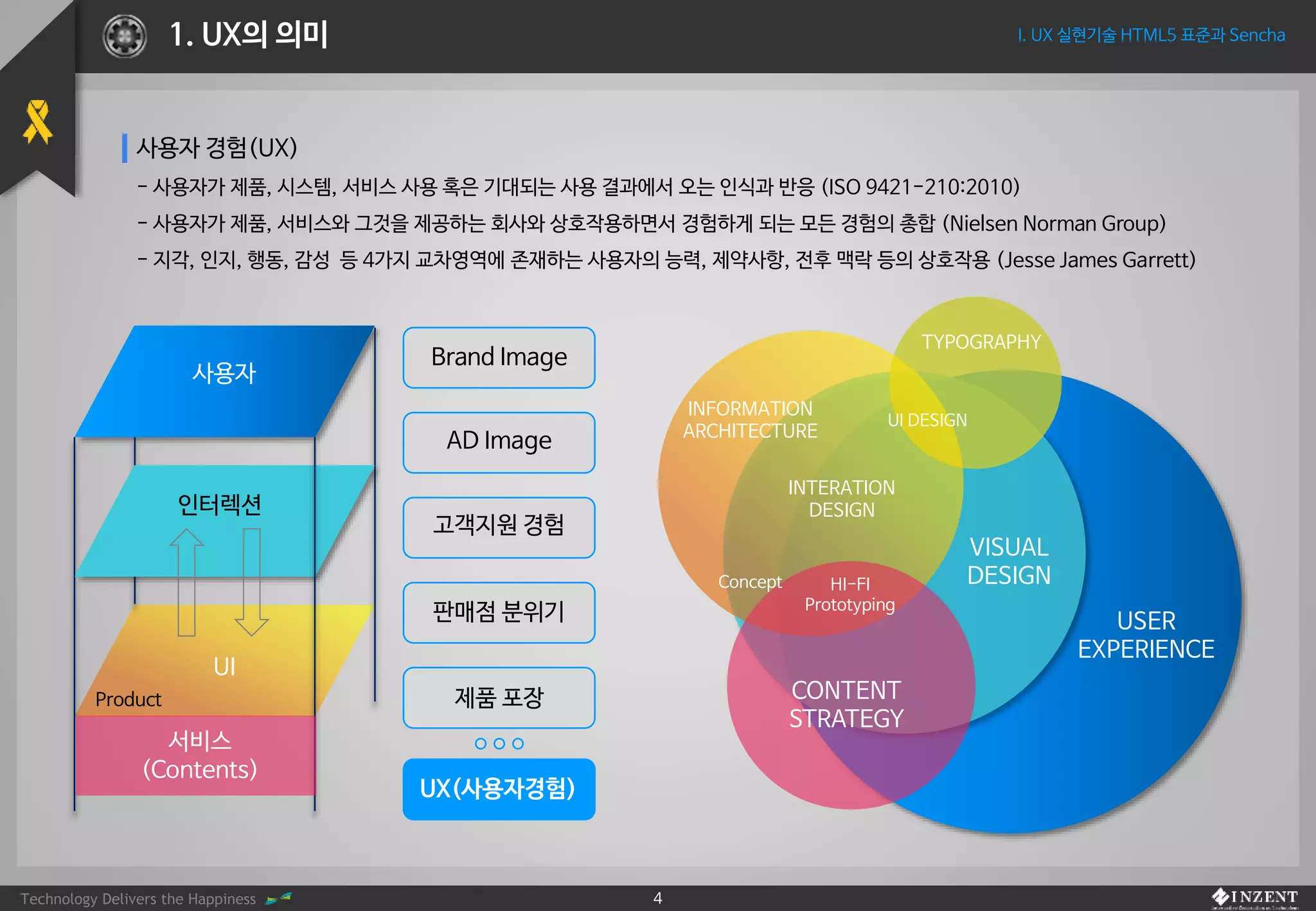1316x911 pixels.
Task: Click the downward arrow above the UI layer
Action: click(251, 582)
